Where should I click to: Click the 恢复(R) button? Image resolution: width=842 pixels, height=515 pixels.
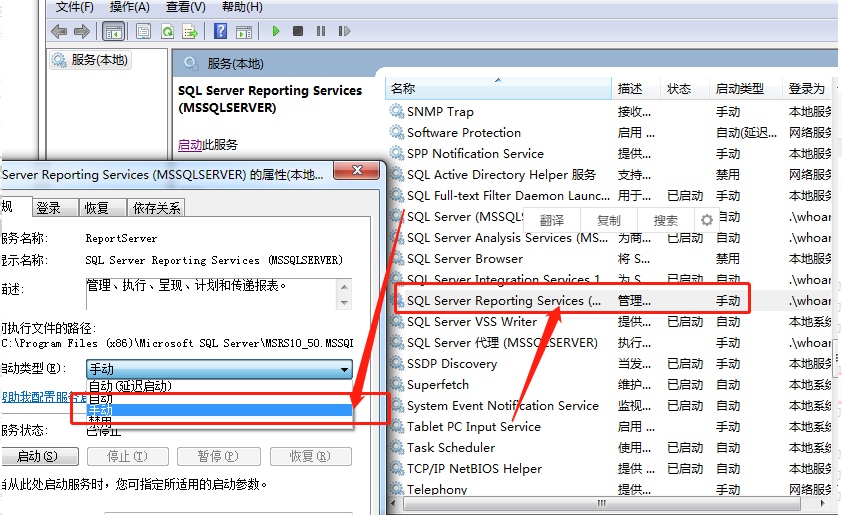(311, 456)
